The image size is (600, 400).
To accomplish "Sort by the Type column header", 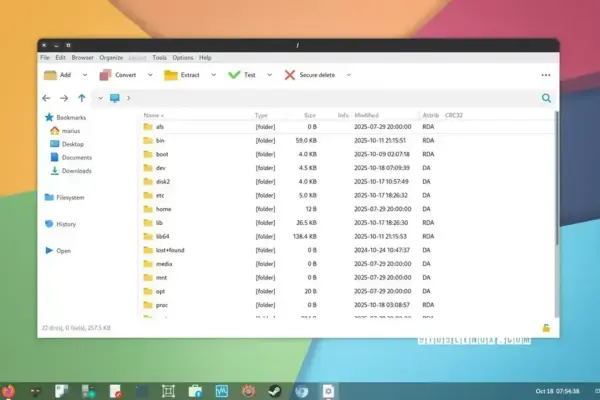I will tap(261, 115).
